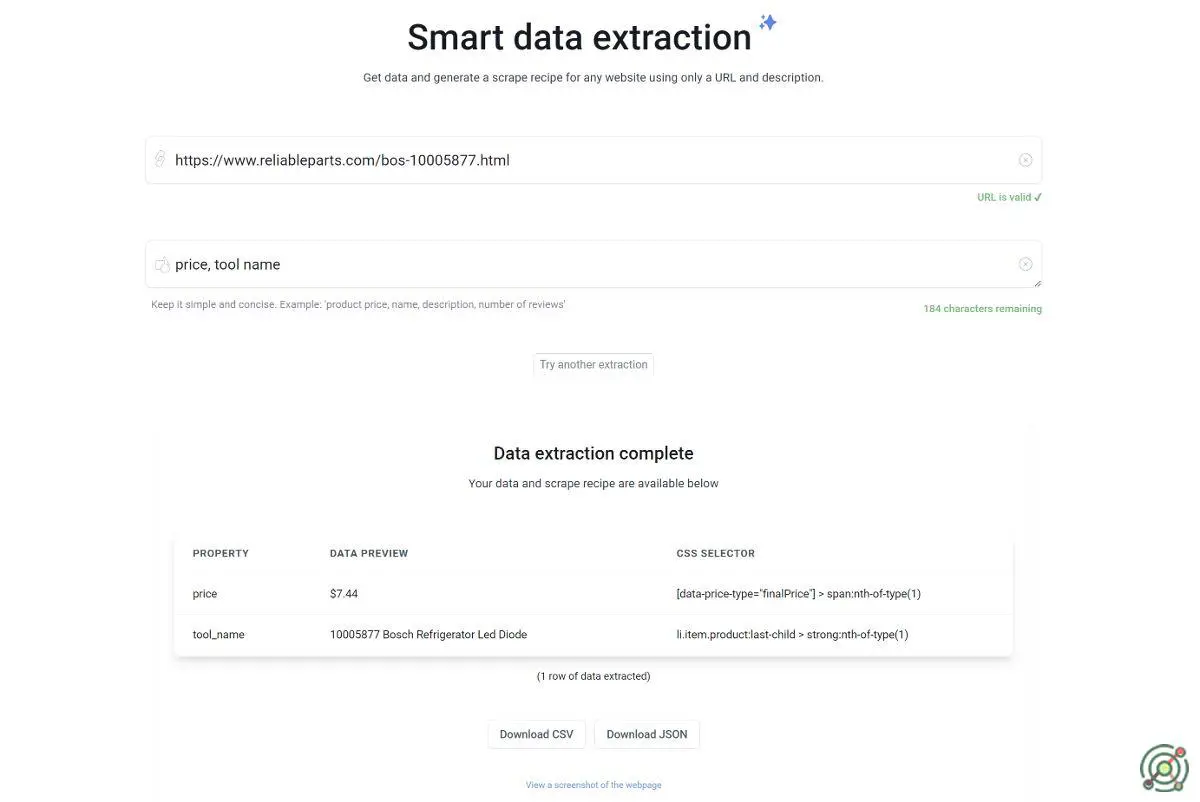Viewport: 1200px width, 802px height.
Task: Open View a screenshot of the webpage link
Action: click(x=593, y=785)
